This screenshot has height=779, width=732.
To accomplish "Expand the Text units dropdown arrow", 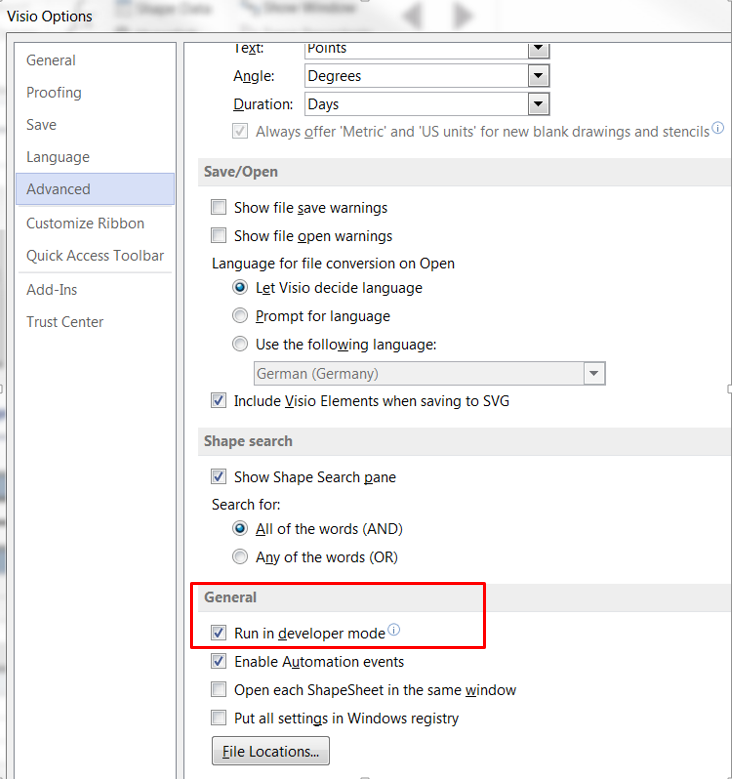I will point(538,49).
